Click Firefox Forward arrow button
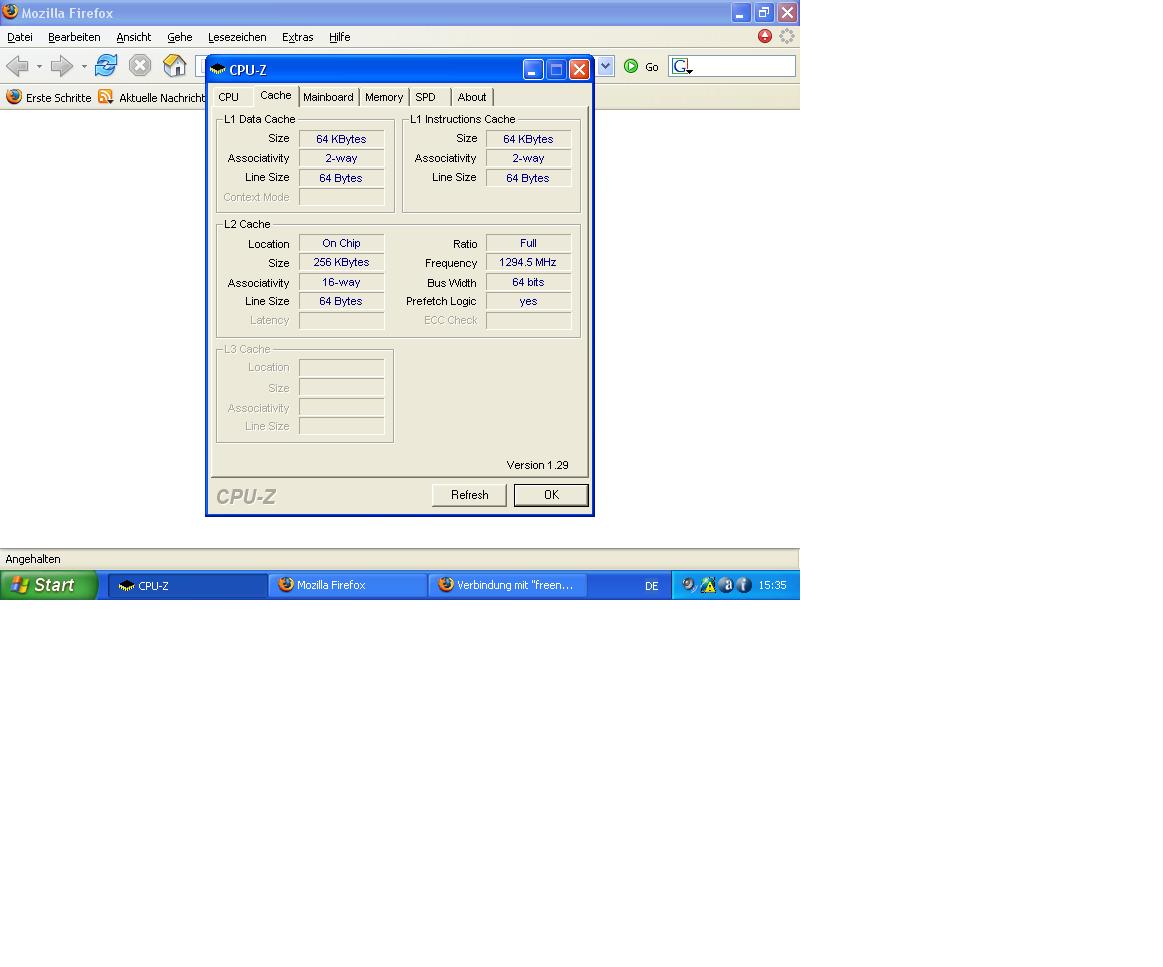 point(62,66)
